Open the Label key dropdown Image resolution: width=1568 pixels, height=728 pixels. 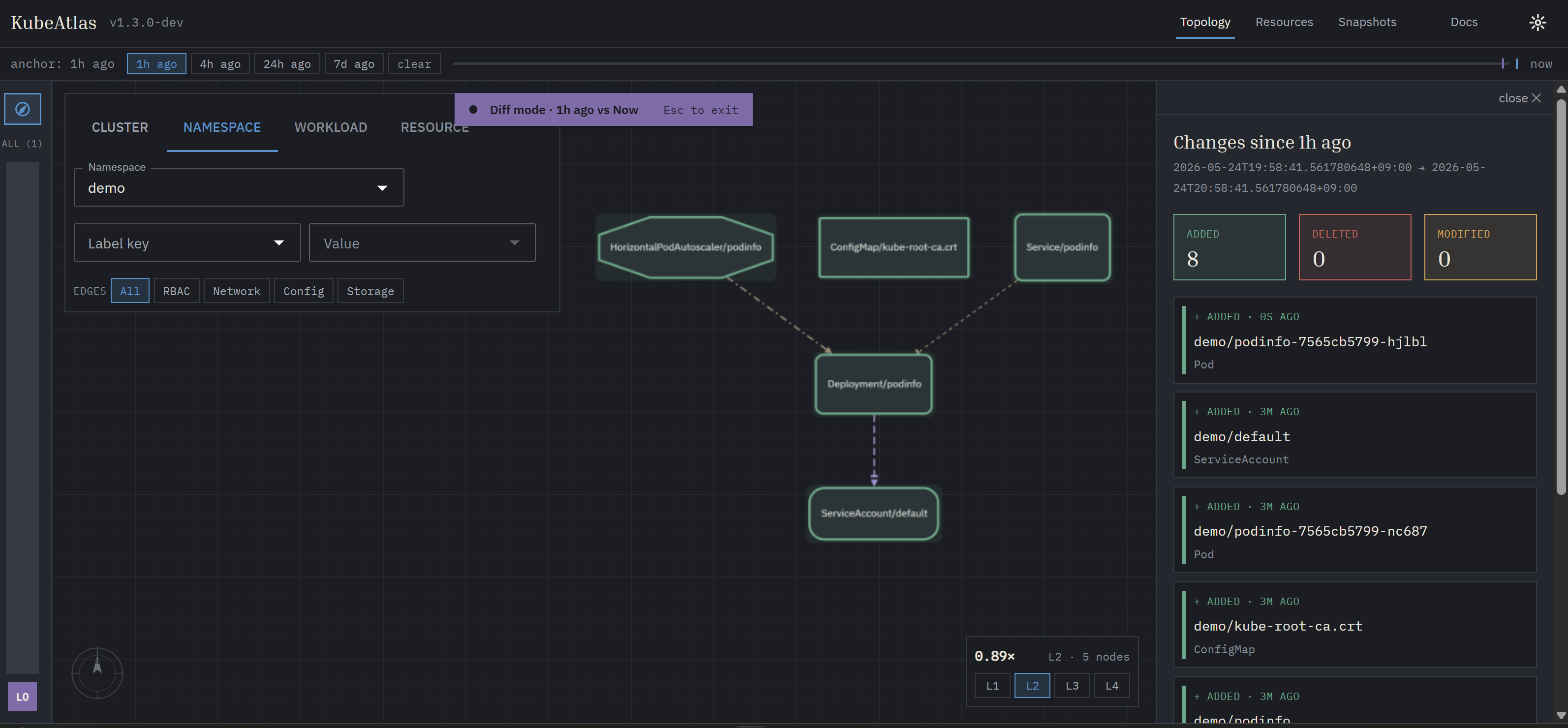187,243
